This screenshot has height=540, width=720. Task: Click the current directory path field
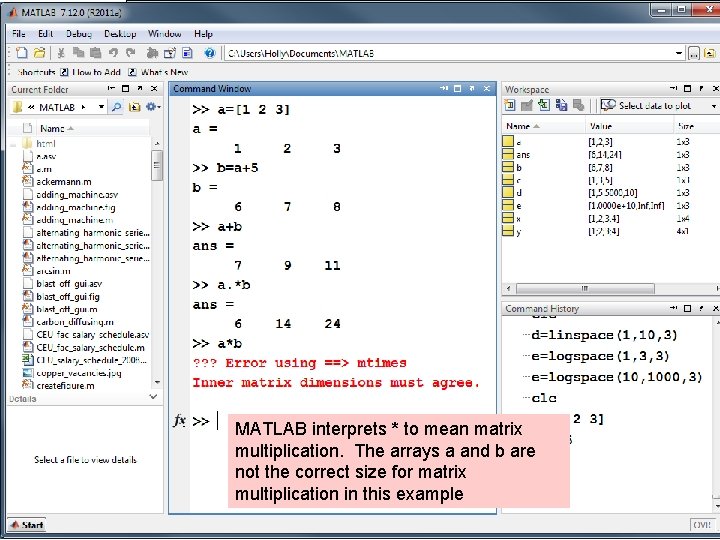[450, 54]
